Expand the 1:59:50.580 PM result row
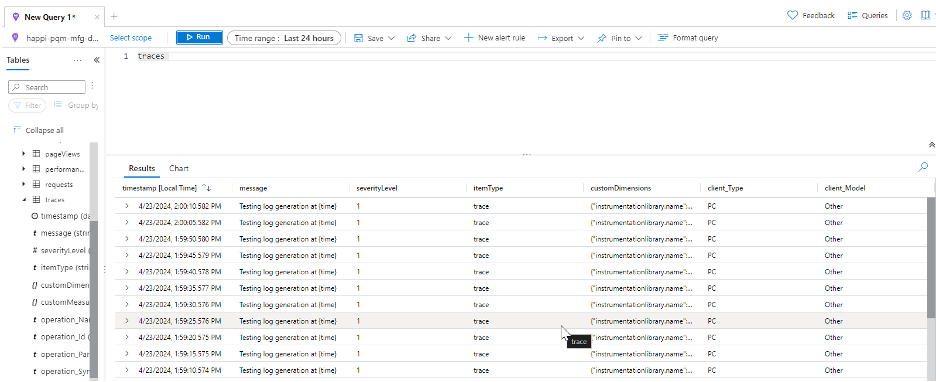The image size is (936, 382). [x=127, y=239]
